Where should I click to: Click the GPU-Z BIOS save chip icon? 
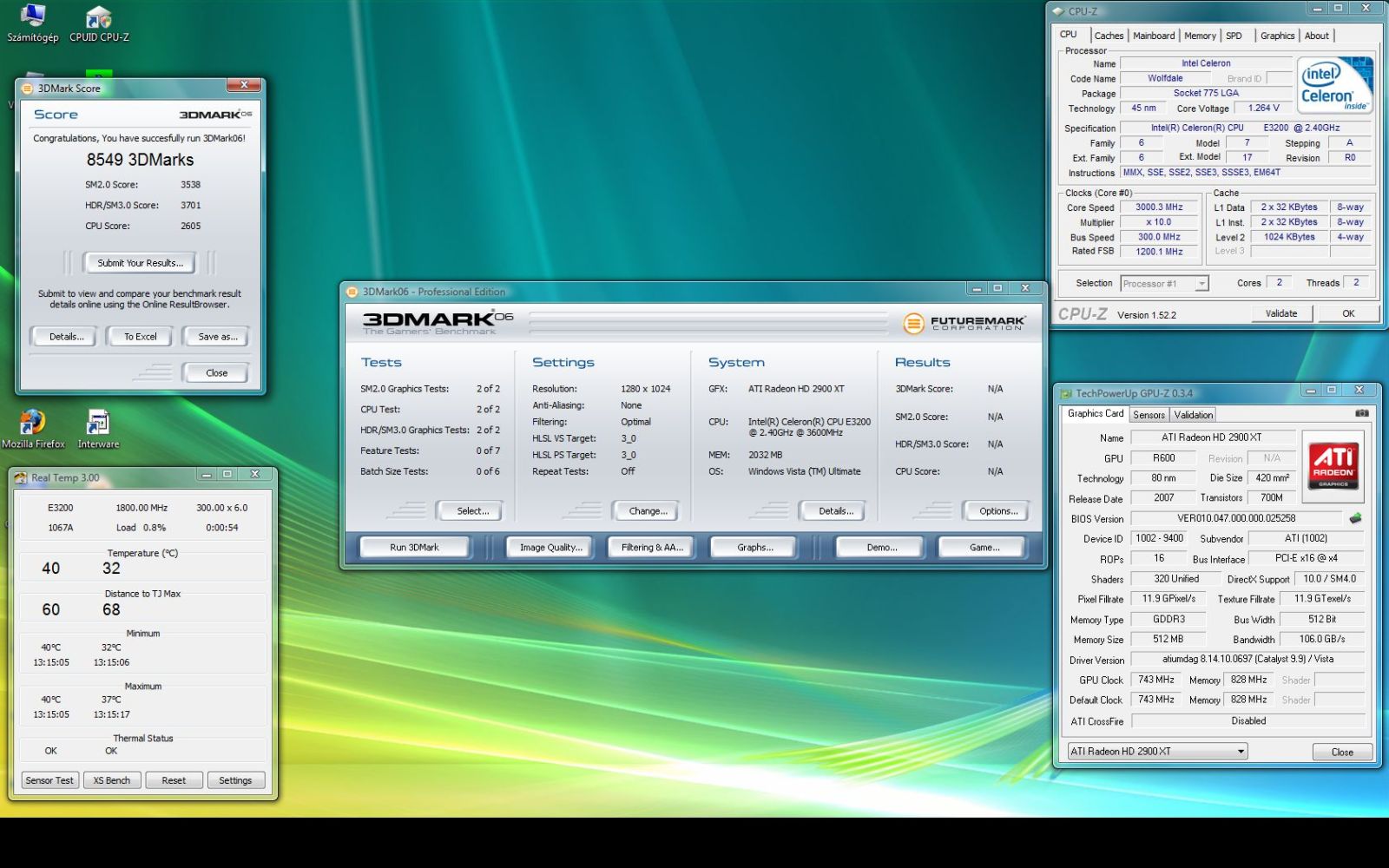pyautogui.click(x=1355, y=518)
